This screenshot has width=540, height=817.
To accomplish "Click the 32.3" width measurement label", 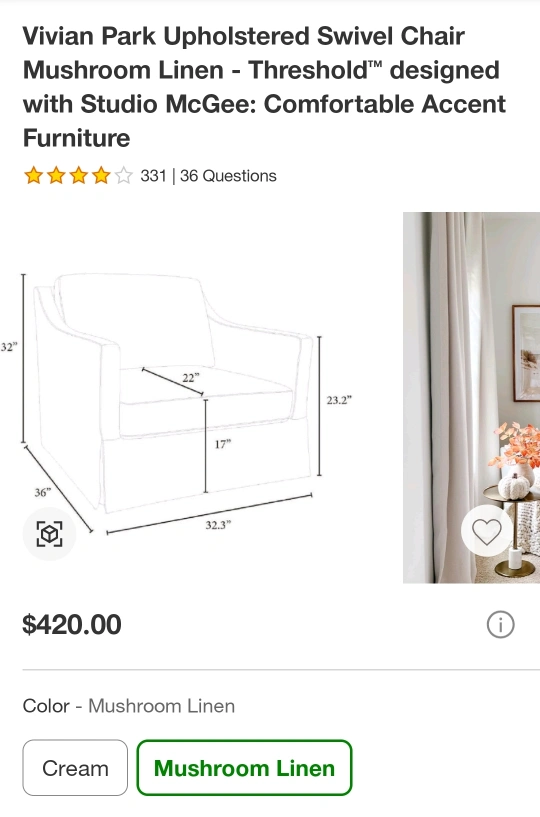I will point(218,525).
